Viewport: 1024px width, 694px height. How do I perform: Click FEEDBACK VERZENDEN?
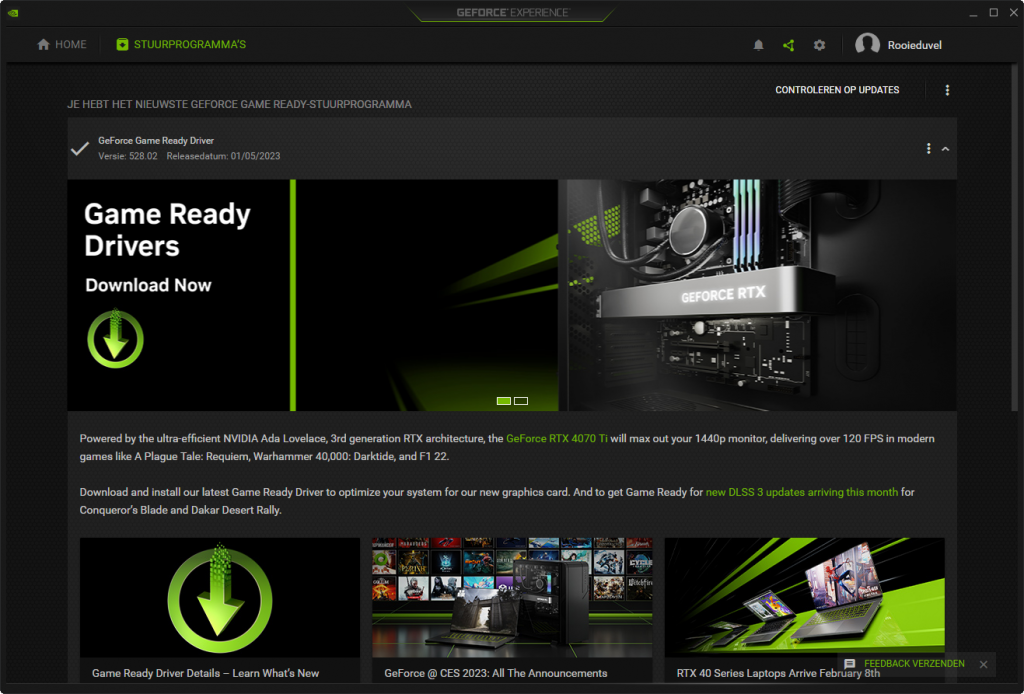point(914,663)
